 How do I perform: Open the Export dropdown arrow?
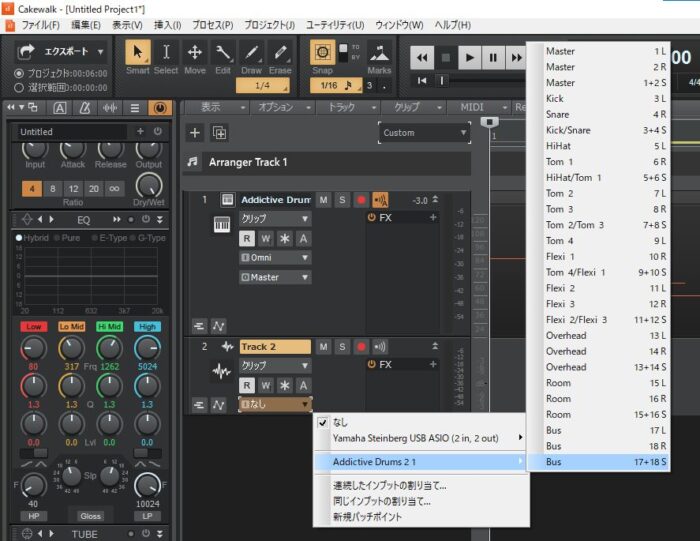[101, 52]
